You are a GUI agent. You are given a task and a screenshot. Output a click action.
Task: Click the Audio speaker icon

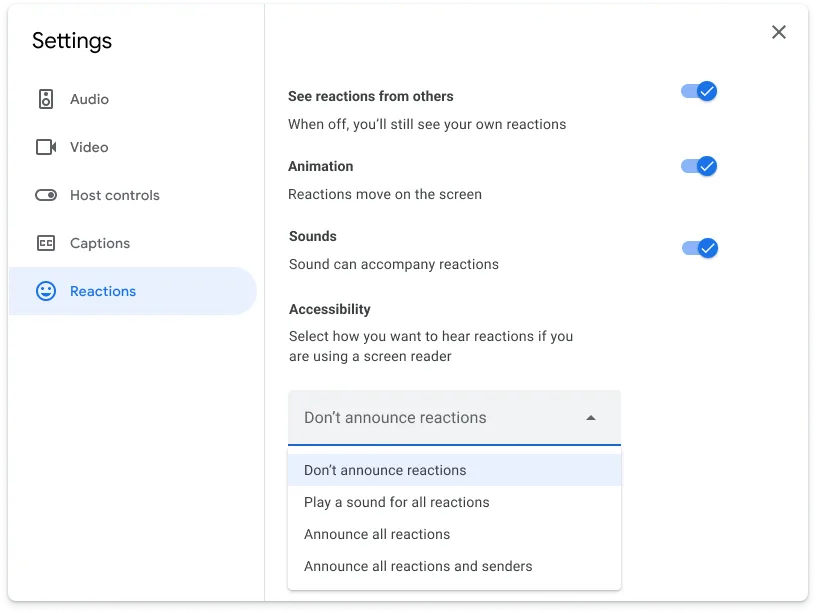46,99
